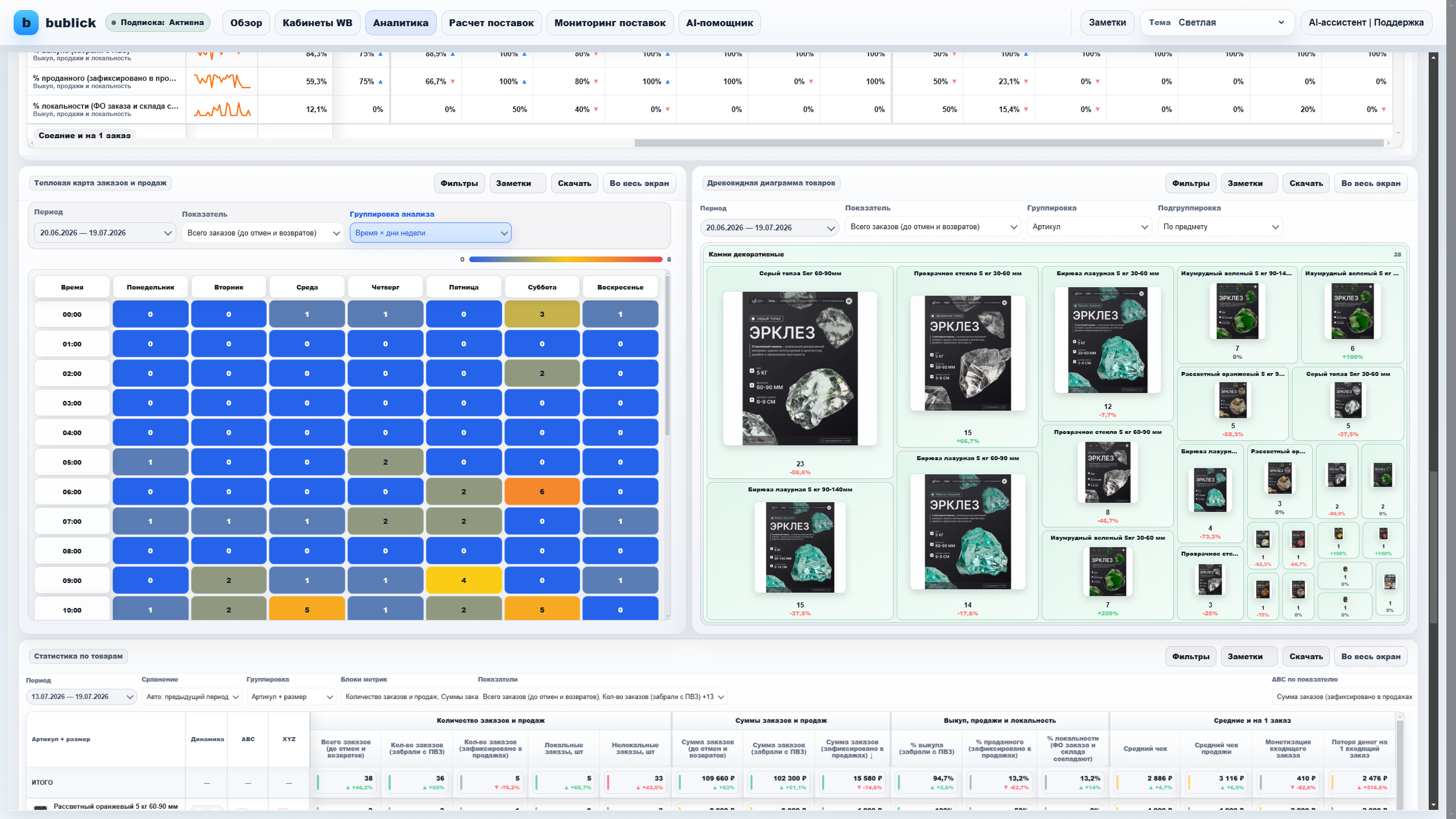Click the sparkline for % проданного row
The image size is (1456, 819).
[x=222, y=81]
